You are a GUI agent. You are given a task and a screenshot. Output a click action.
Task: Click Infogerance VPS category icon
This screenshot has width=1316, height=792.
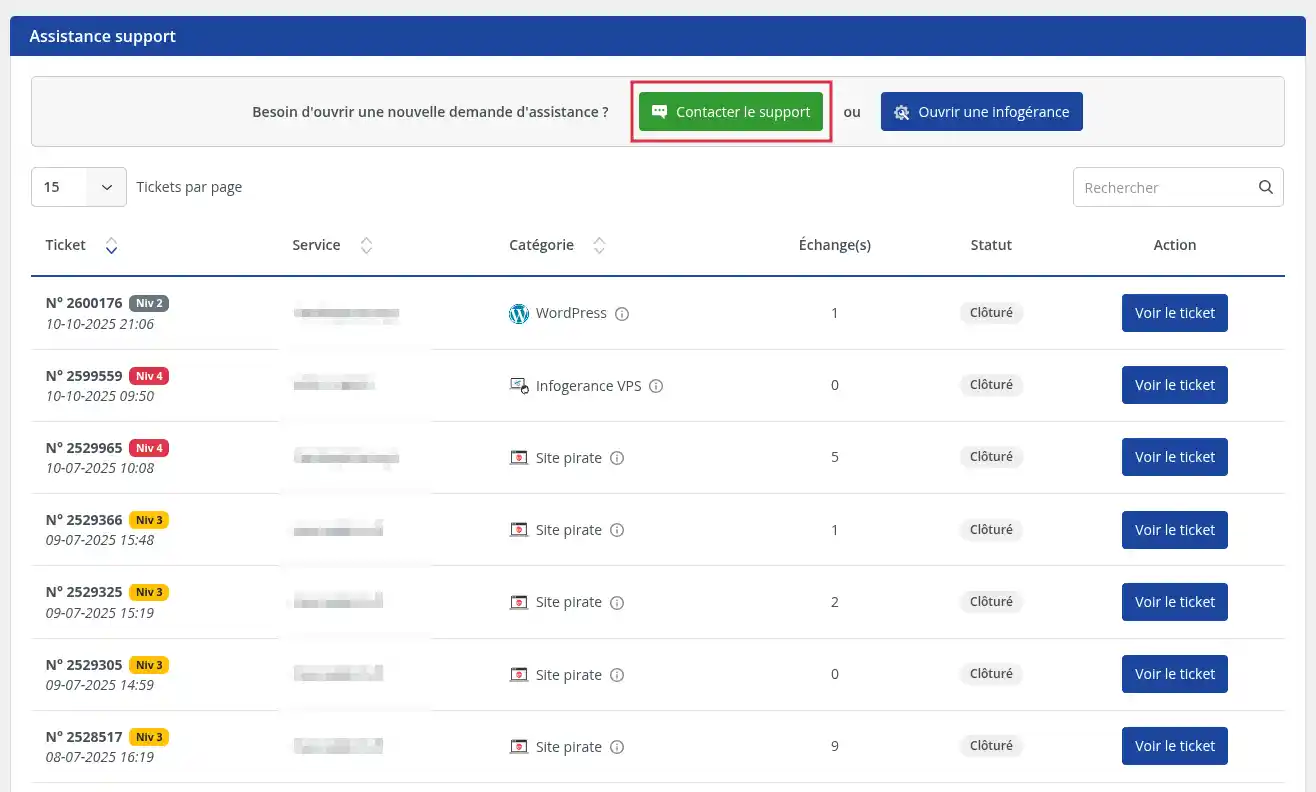click(519, 386)
